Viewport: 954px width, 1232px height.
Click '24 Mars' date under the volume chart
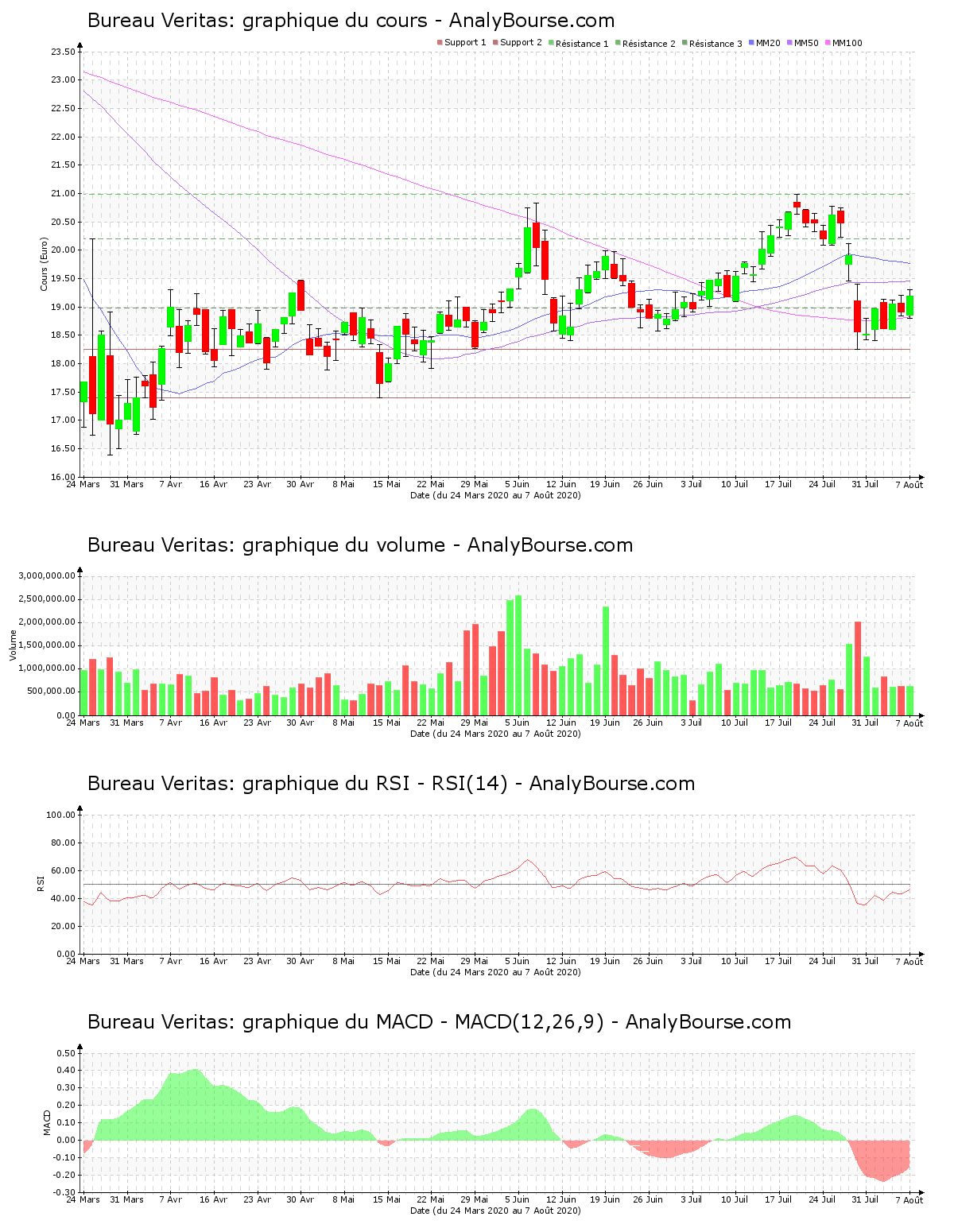[x=83, y=723]
